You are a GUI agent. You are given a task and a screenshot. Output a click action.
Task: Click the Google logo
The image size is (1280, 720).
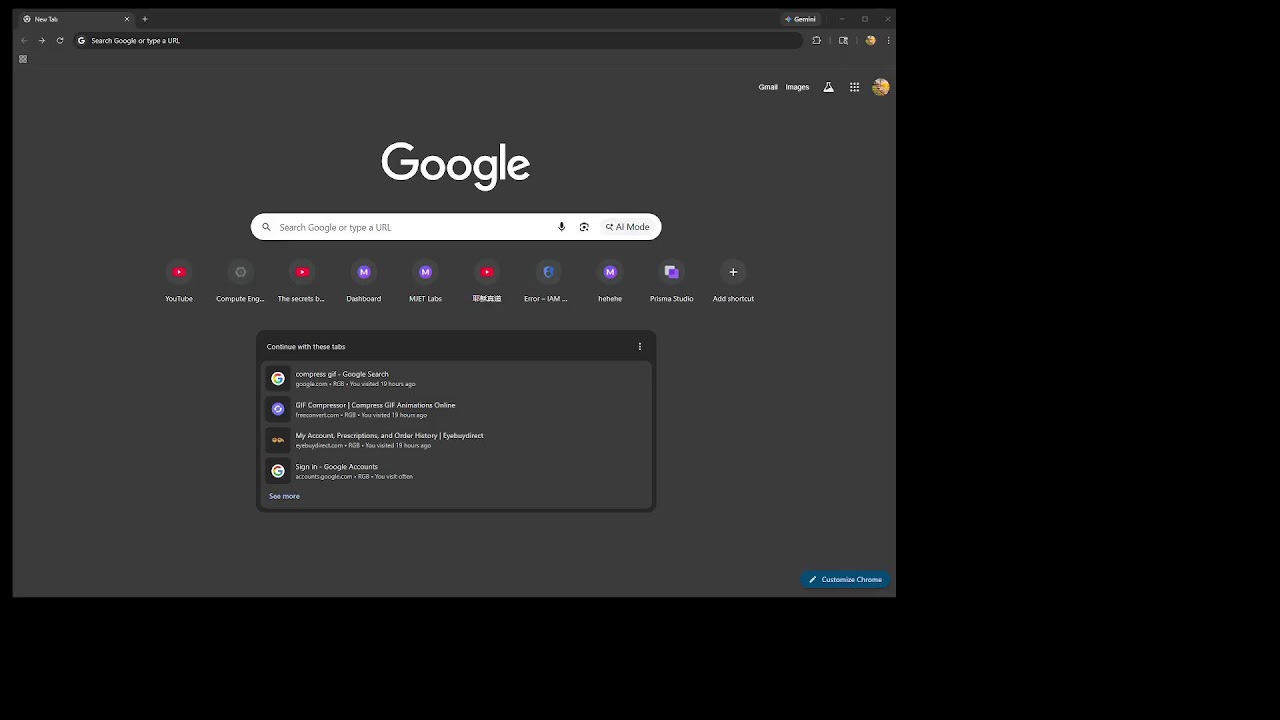pyautogui.click(x=456, y=165)
